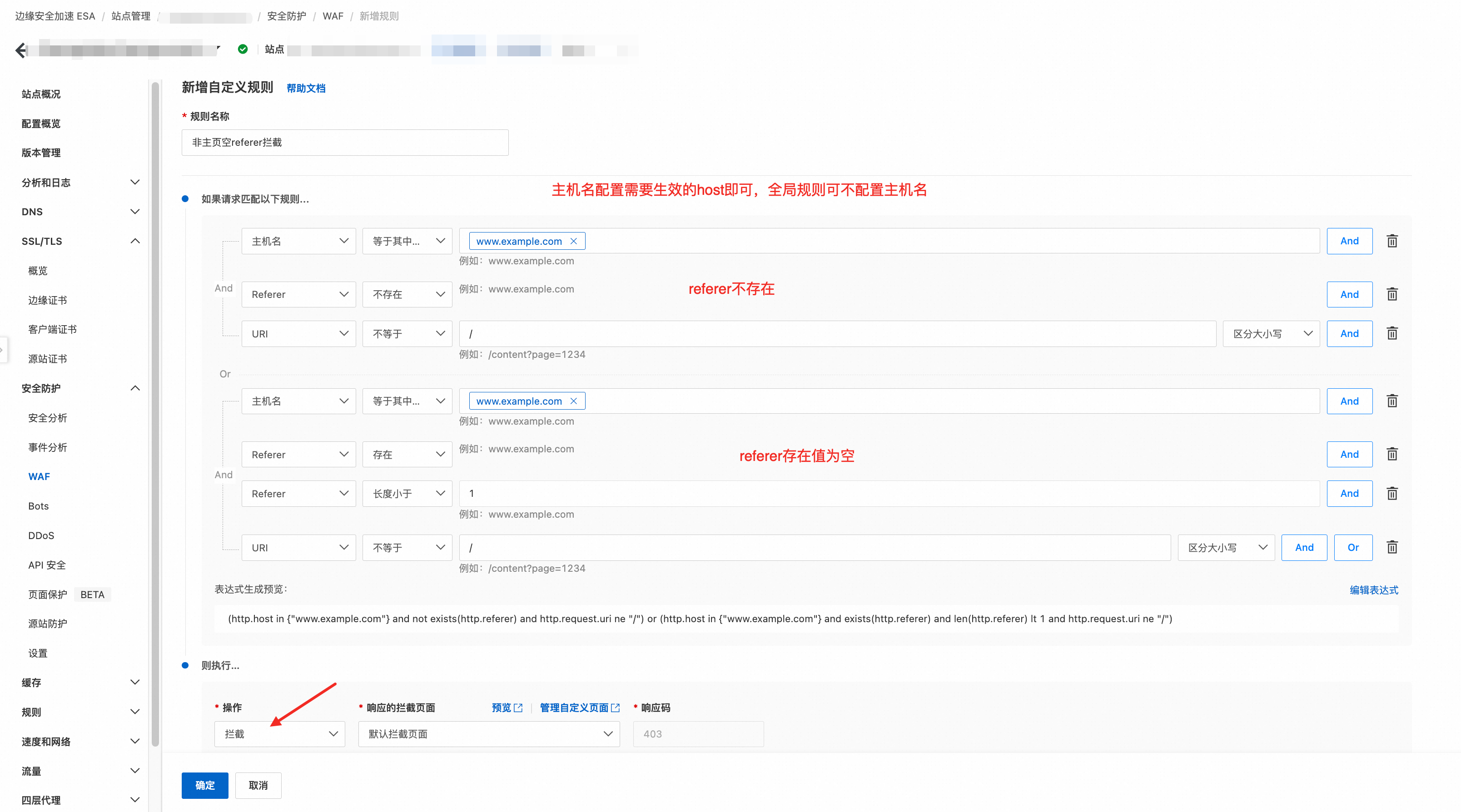Viewport: 1461px width, 812px height.
Task: Delete the Referer 长度小于 condition row
Action: [1392, 493]
